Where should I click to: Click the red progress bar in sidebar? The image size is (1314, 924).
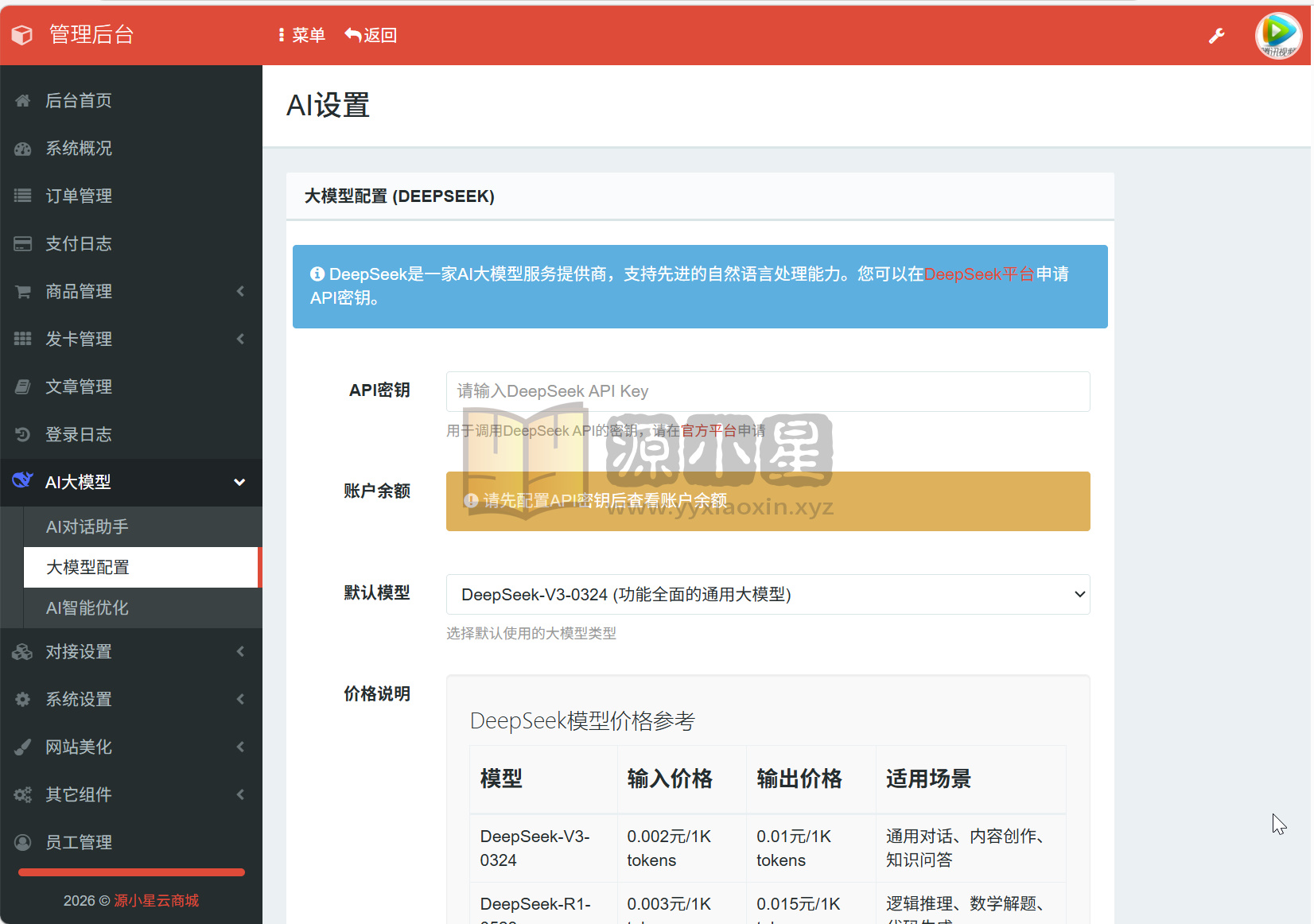click(x=130, y=872)
